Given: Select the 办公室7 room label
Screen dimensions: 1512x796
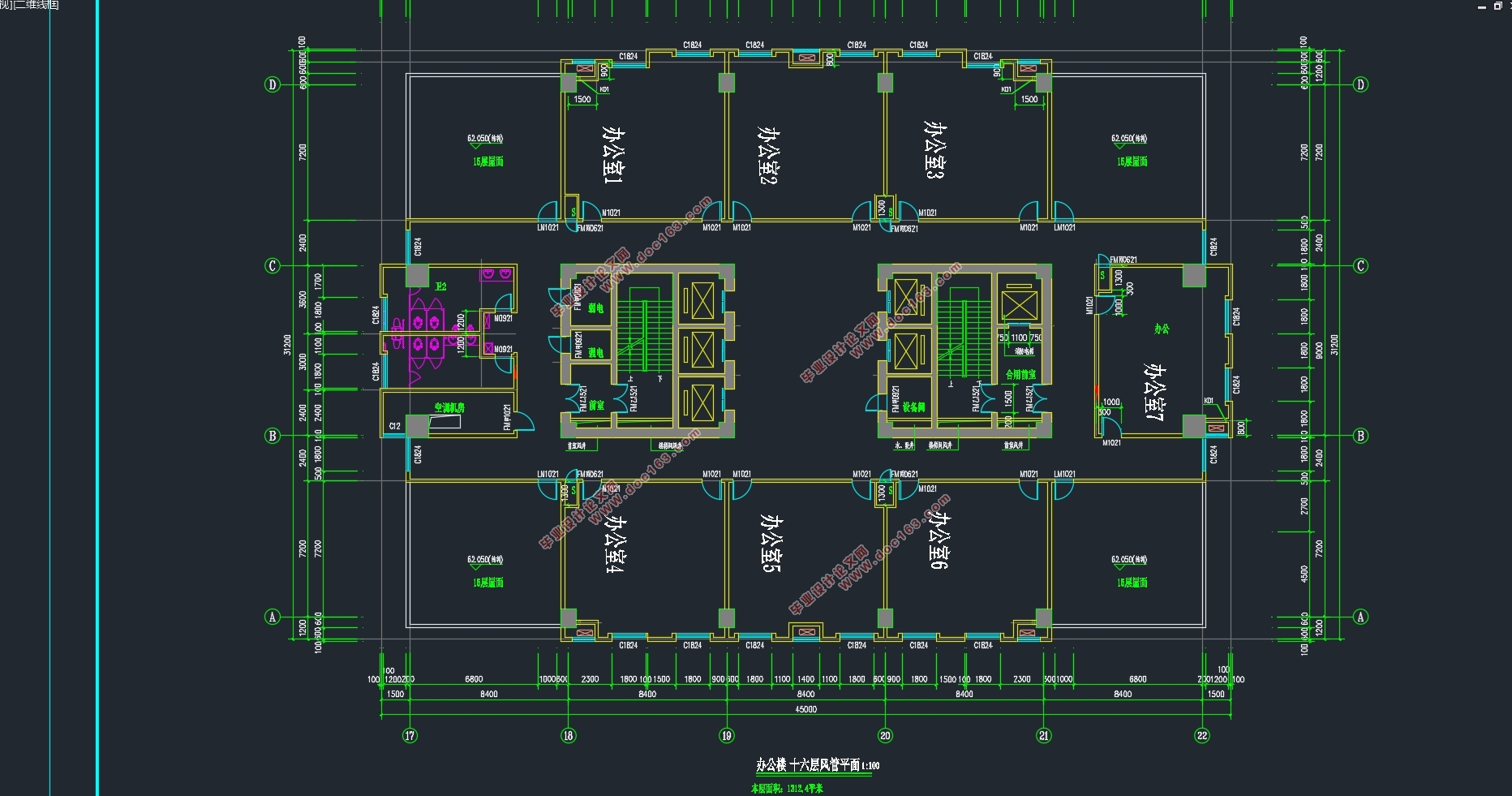Looking at the screenshot, I should click(1154, 392).
